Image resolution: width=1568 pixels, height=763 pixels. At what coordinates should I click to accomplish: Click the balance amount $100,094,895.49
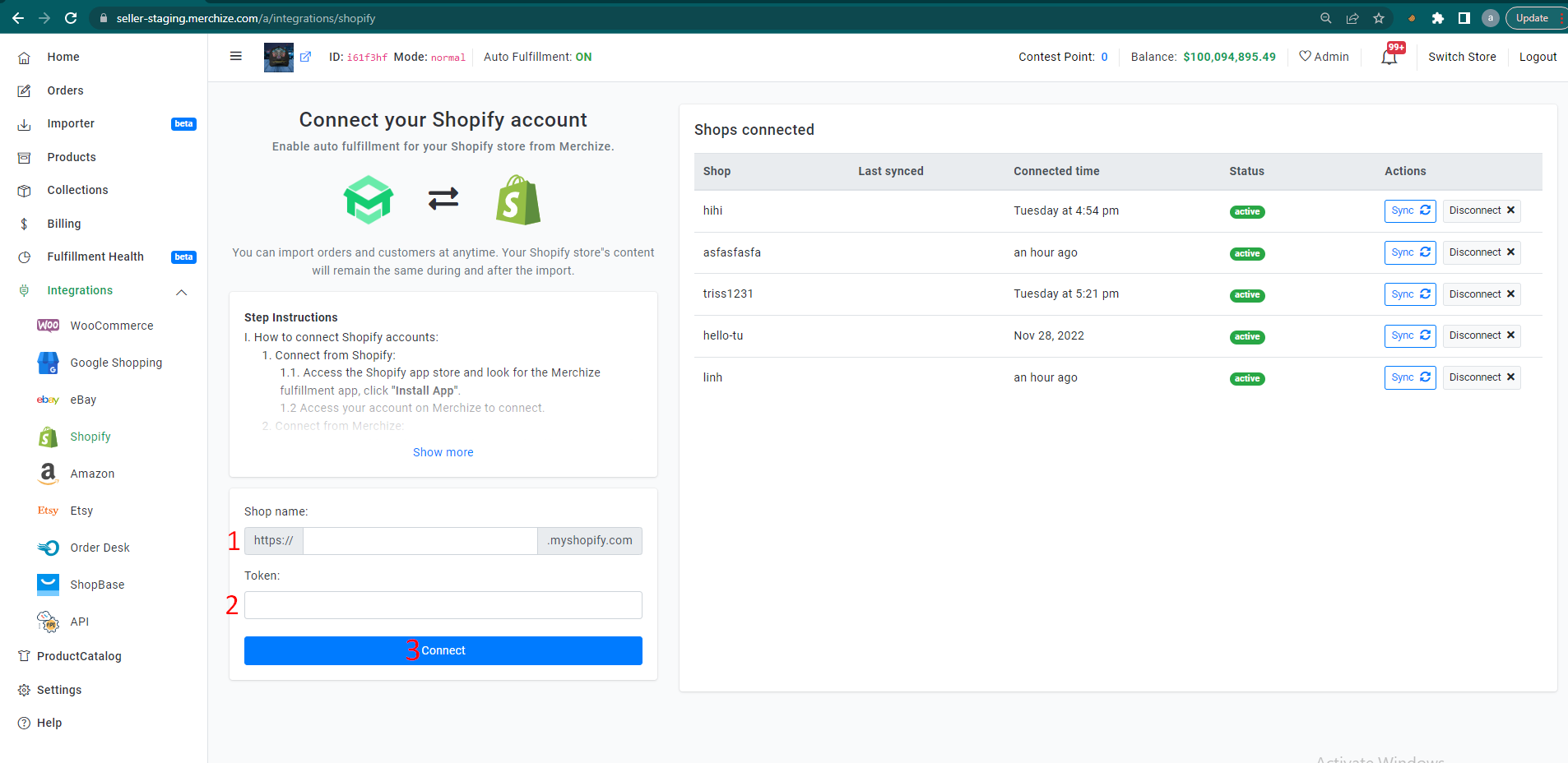coord(1229,57)
